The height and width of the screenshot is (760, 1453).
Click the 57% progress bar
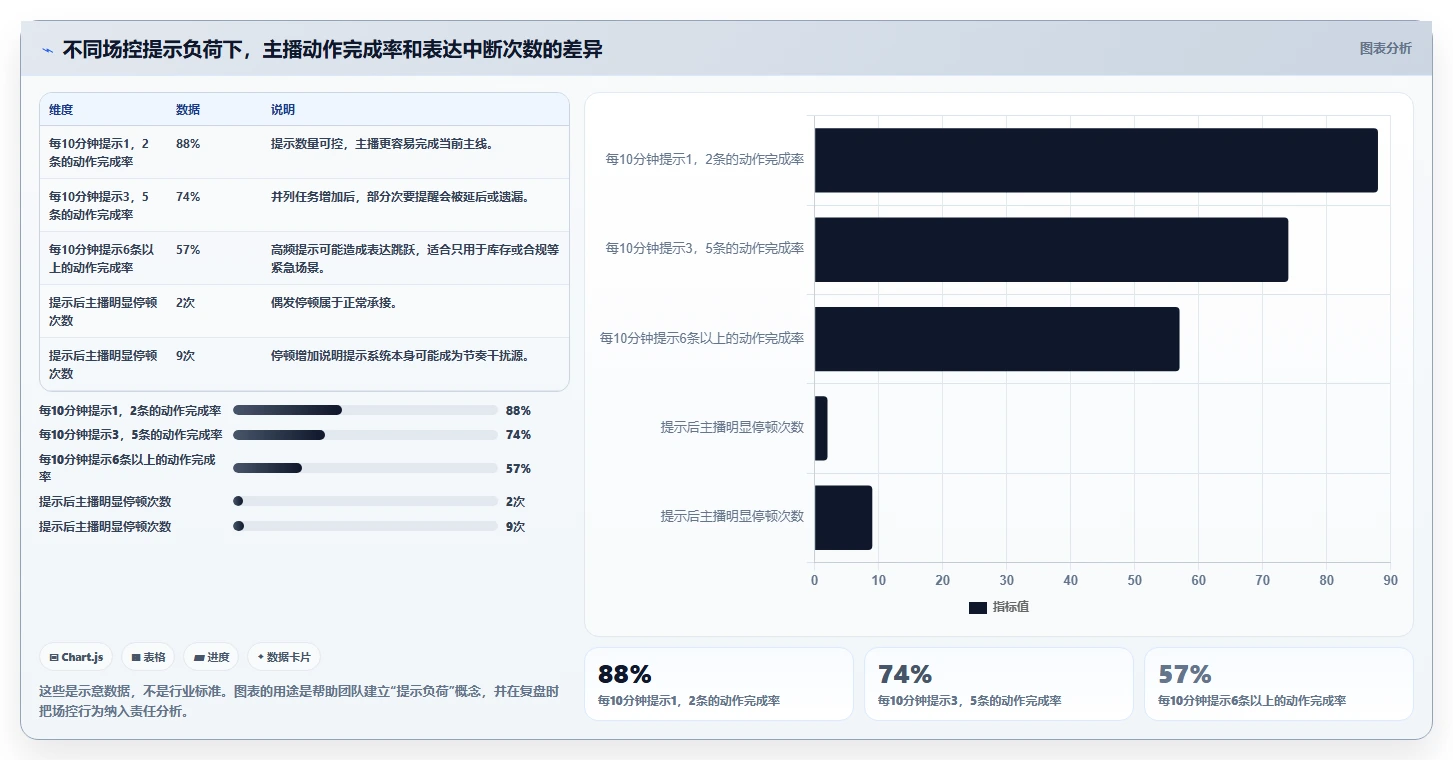click(365, 468)
